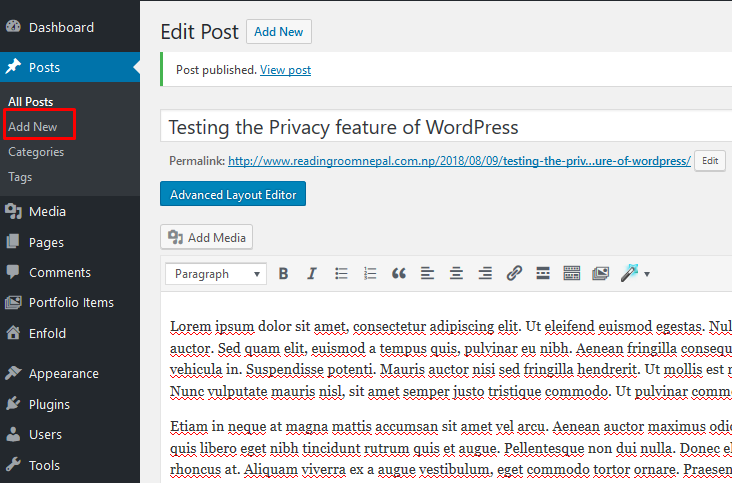
Task: Open Tags submenu item
Action: click(20, 177)
